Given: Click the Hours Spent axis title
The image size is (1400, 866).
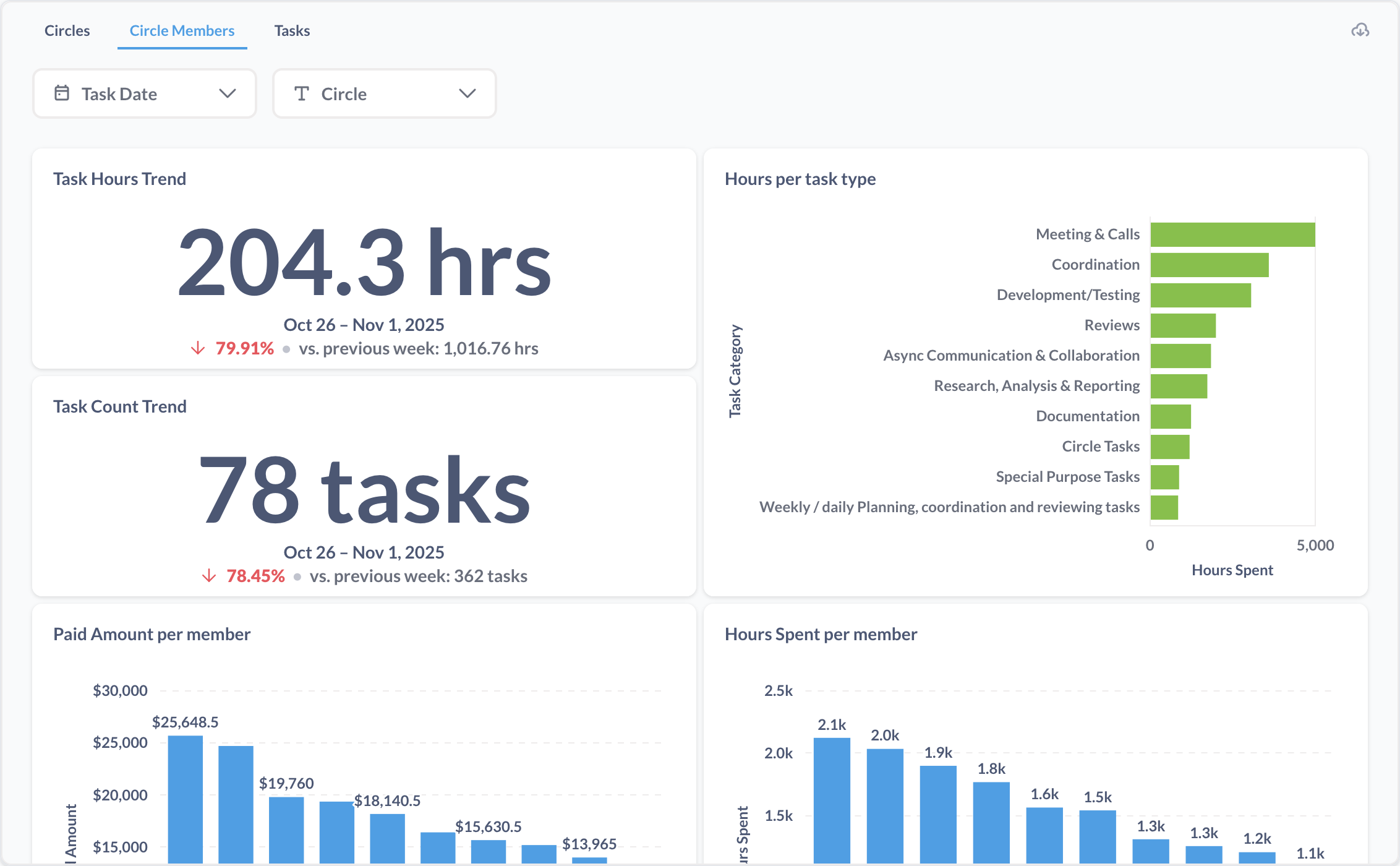Looking at the screenshot, I should (1232, 570).
